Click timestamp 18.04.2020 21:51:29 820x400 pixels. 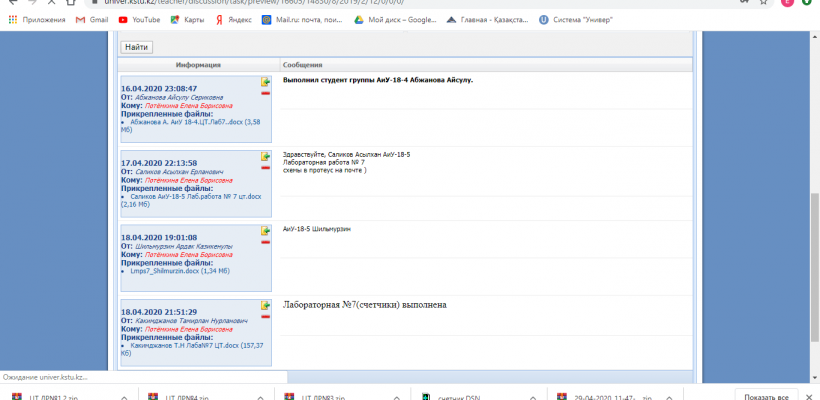[x=159, y=312]
